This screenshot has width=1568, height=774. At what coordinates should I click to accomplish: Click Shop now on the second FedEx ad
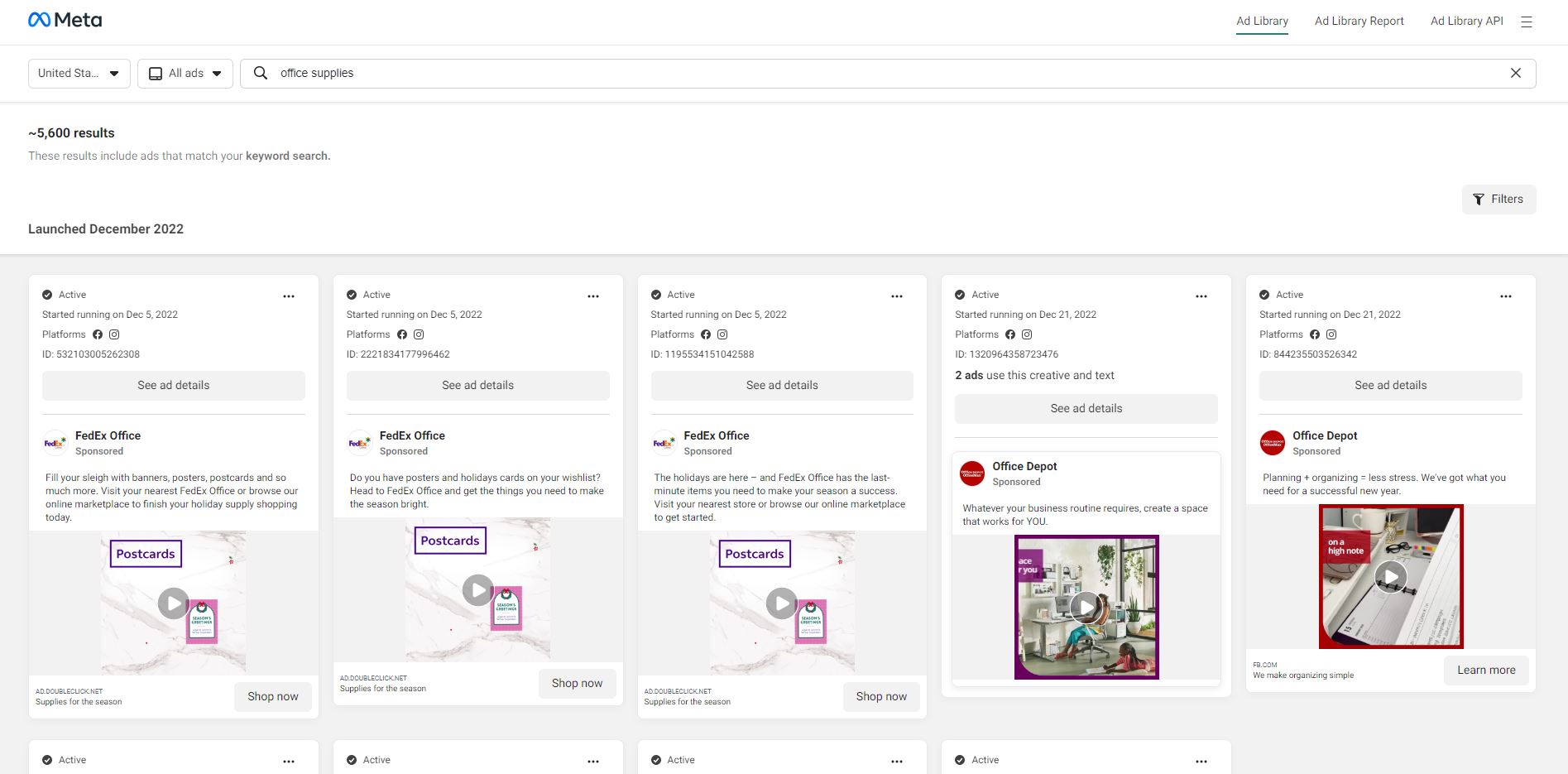click(577, 684)
